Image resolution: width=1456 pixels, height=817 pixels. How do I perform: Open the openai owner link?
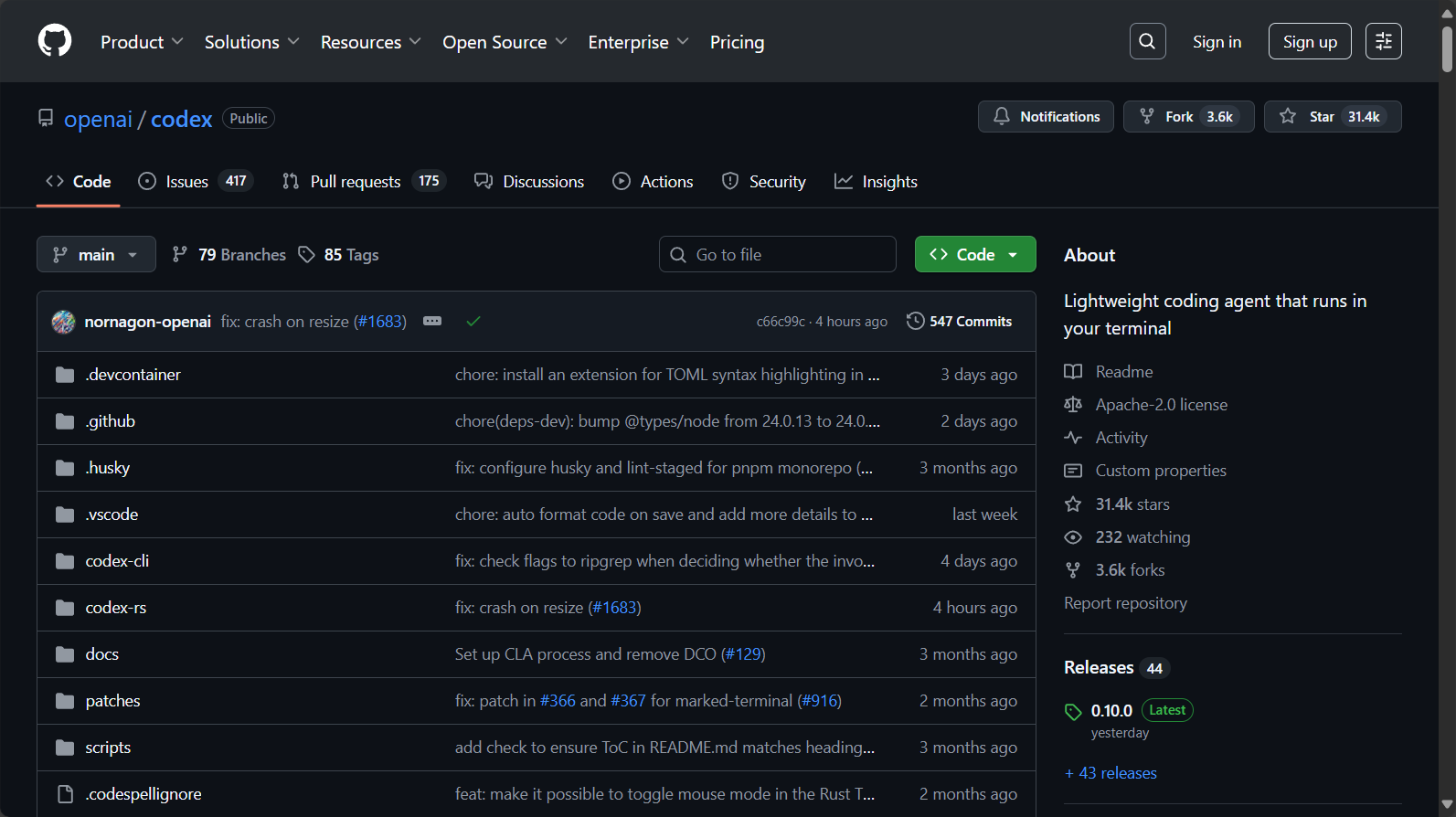tap(98, 119)
